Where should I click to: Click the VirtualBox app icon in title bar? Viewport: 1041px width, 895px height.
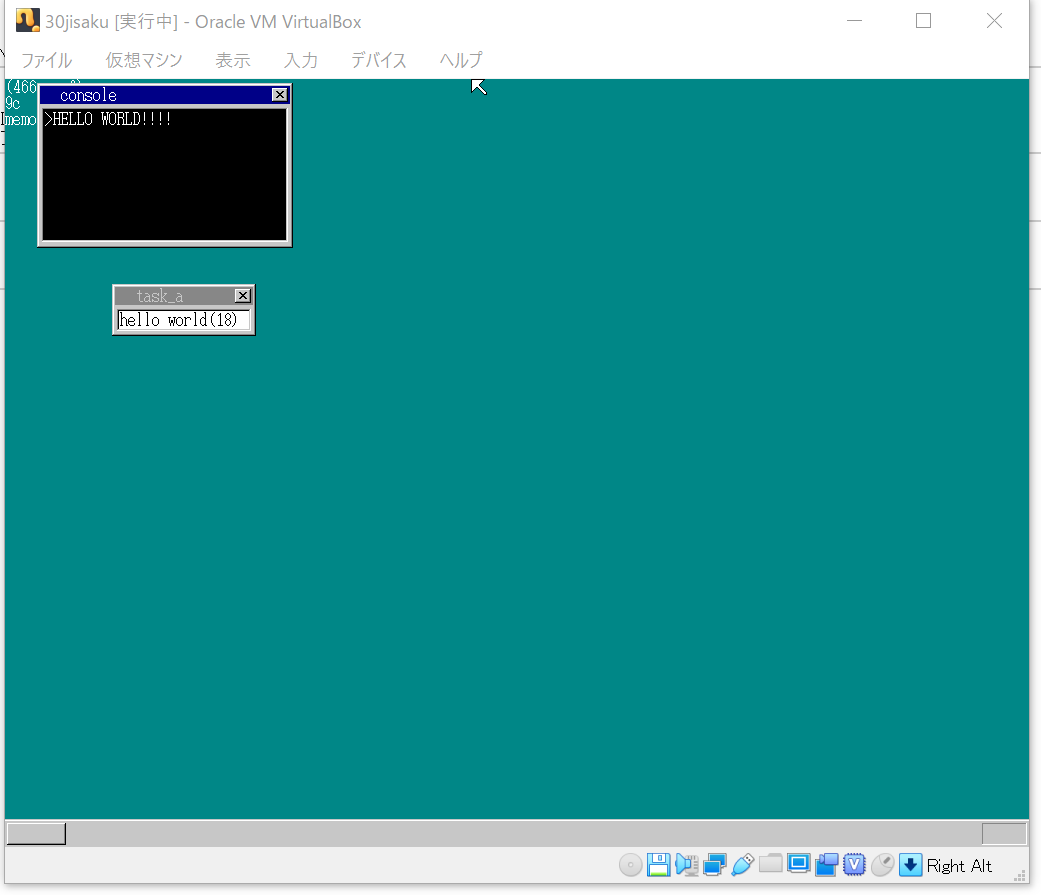click(x=27, y=21)
